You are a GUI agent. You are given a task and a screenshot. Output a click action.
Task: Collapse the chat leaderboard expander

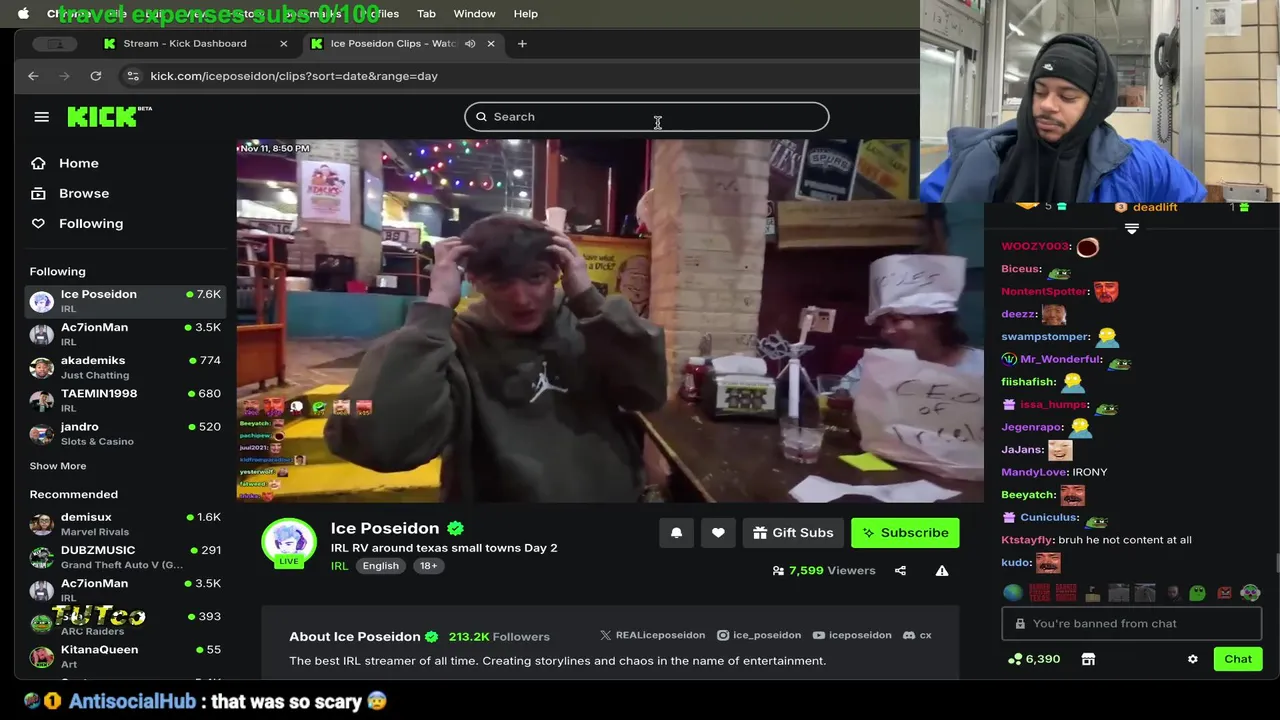(1132, 229)
